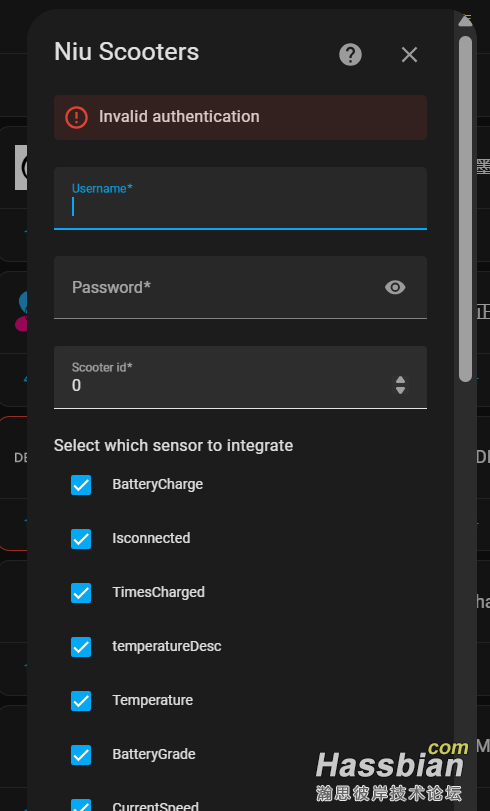Click the Invalid authentication alert banner
Viewport: 490px width, 811px height.
240,117
